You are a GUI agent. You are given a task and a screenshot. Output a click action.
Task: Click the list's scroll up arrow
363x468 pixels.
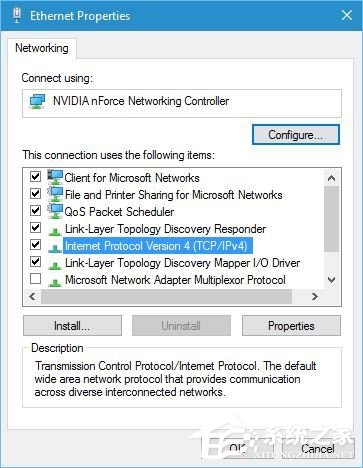click(331, 178)
